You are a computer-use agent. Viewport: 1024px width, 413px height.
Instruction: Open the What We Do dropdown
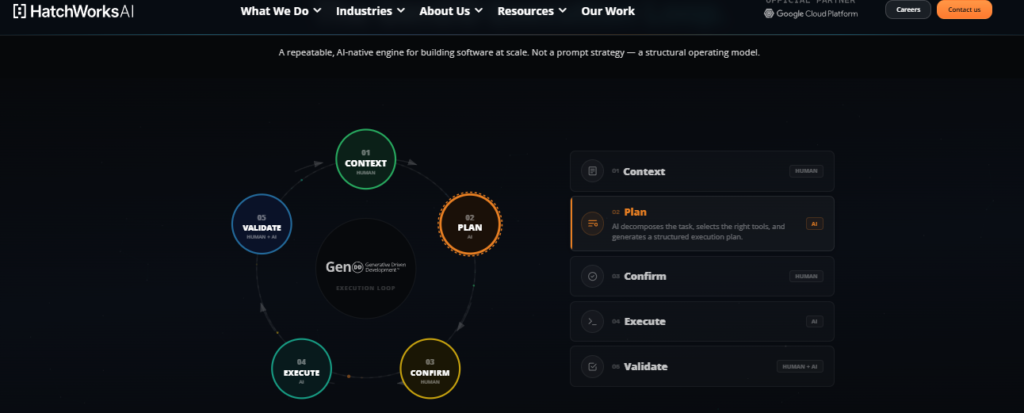281,11
